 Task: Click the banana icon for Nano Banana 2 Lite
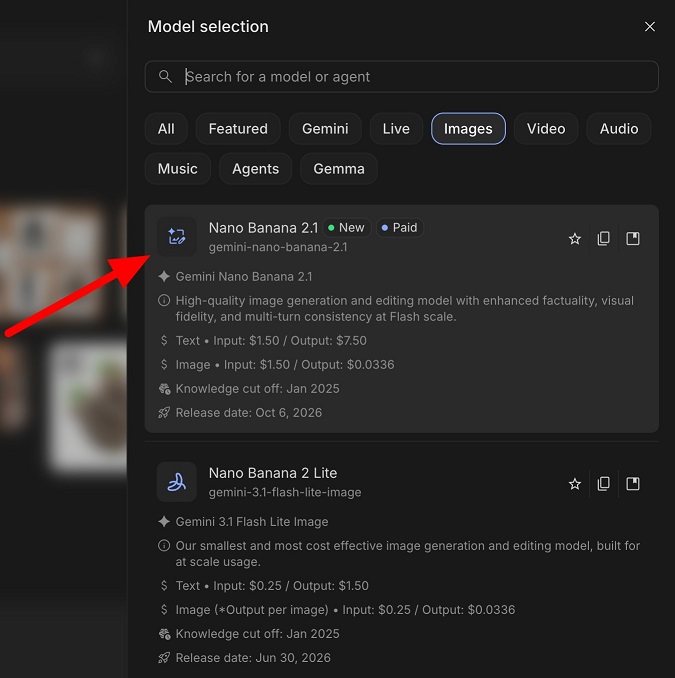(176, 482)
